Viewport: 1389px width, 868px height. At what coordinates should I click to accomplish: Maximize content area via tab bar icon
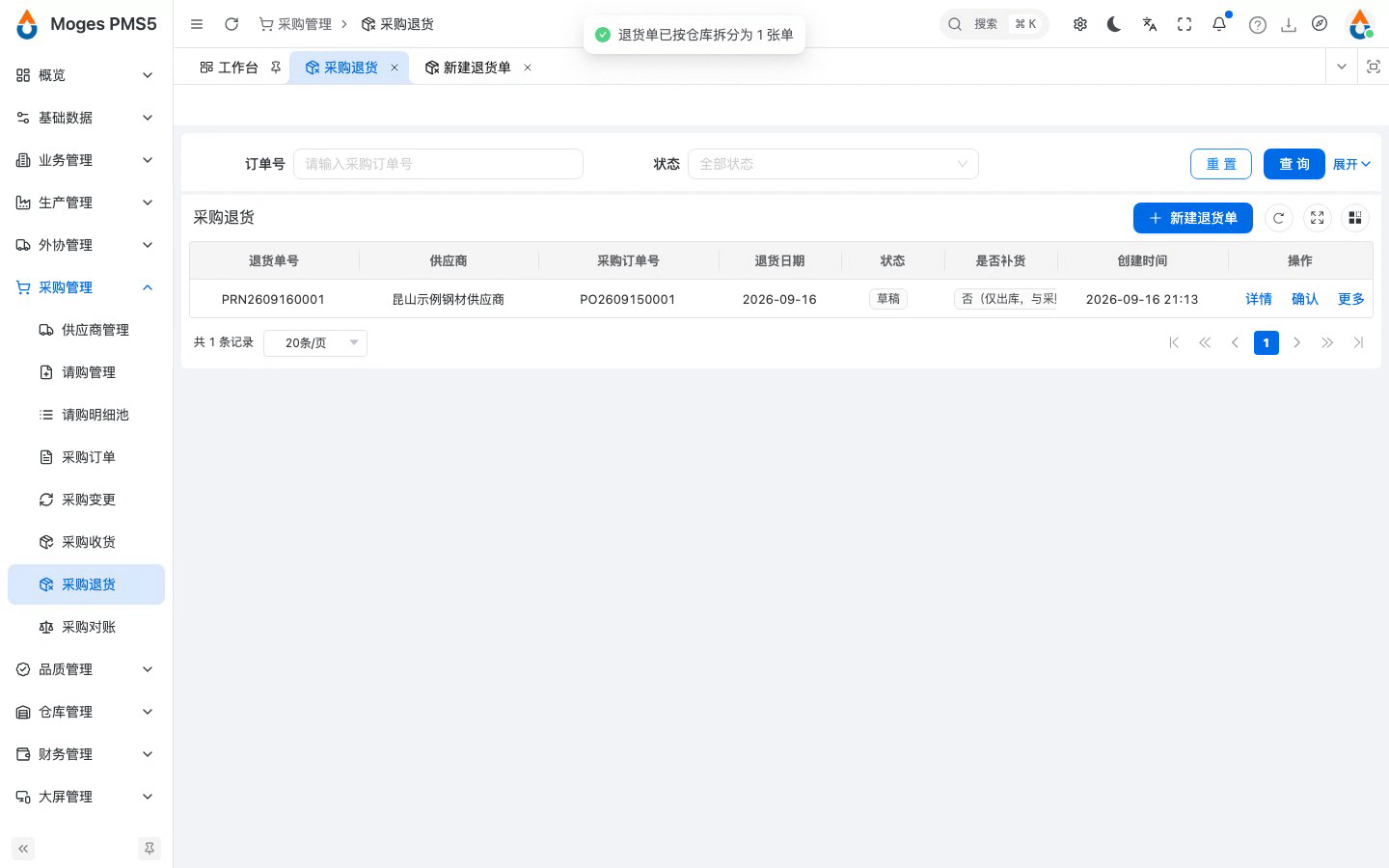[1374, 67]
